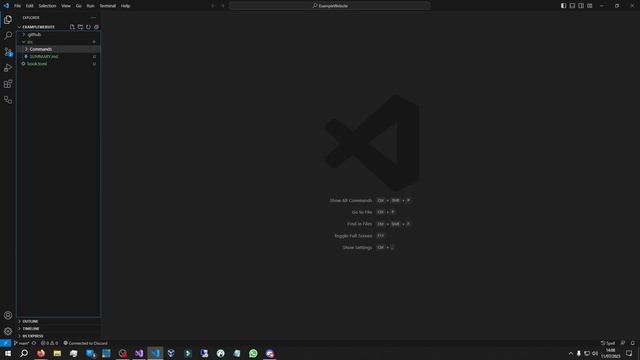640x360 pixels.
Task: Click the Refresh Explorer icon
Action: [x=88, y=27]
